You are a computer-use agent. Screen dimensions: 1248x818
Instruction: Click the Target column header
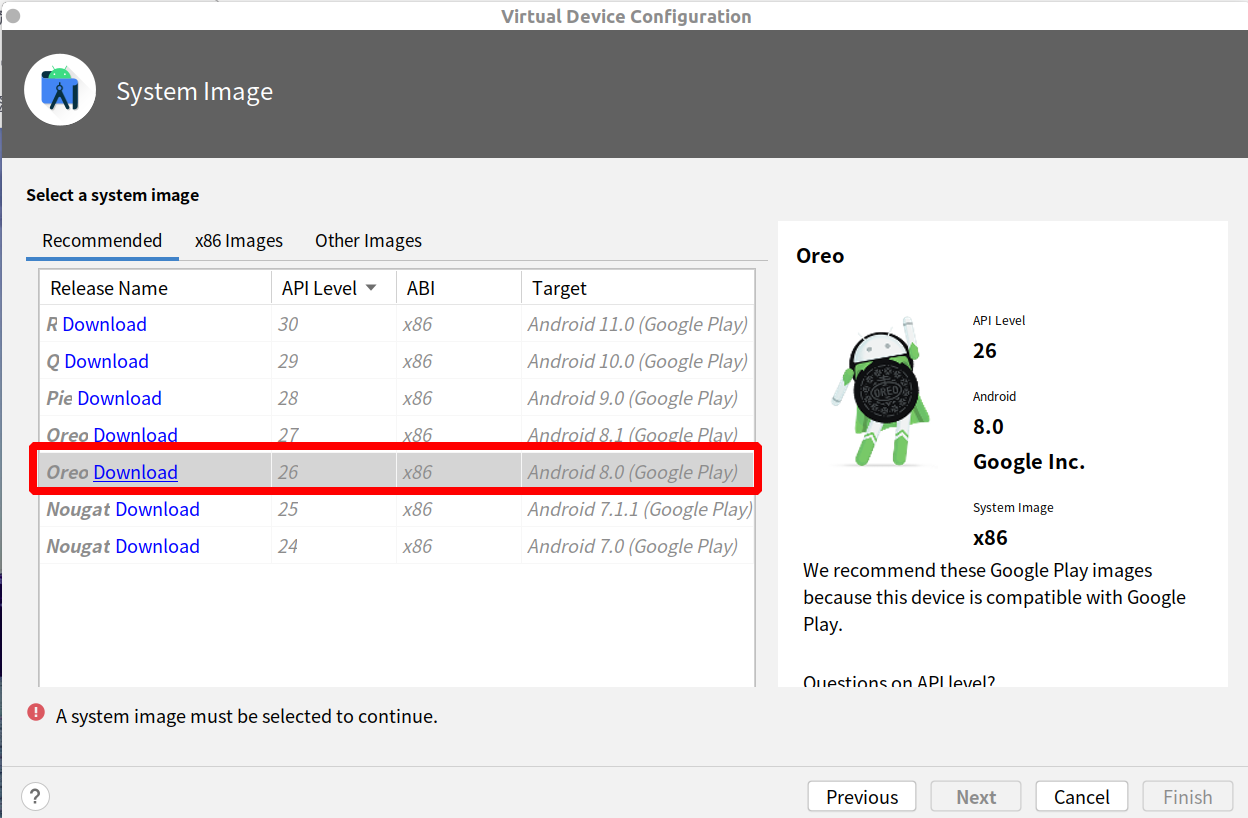638,288
